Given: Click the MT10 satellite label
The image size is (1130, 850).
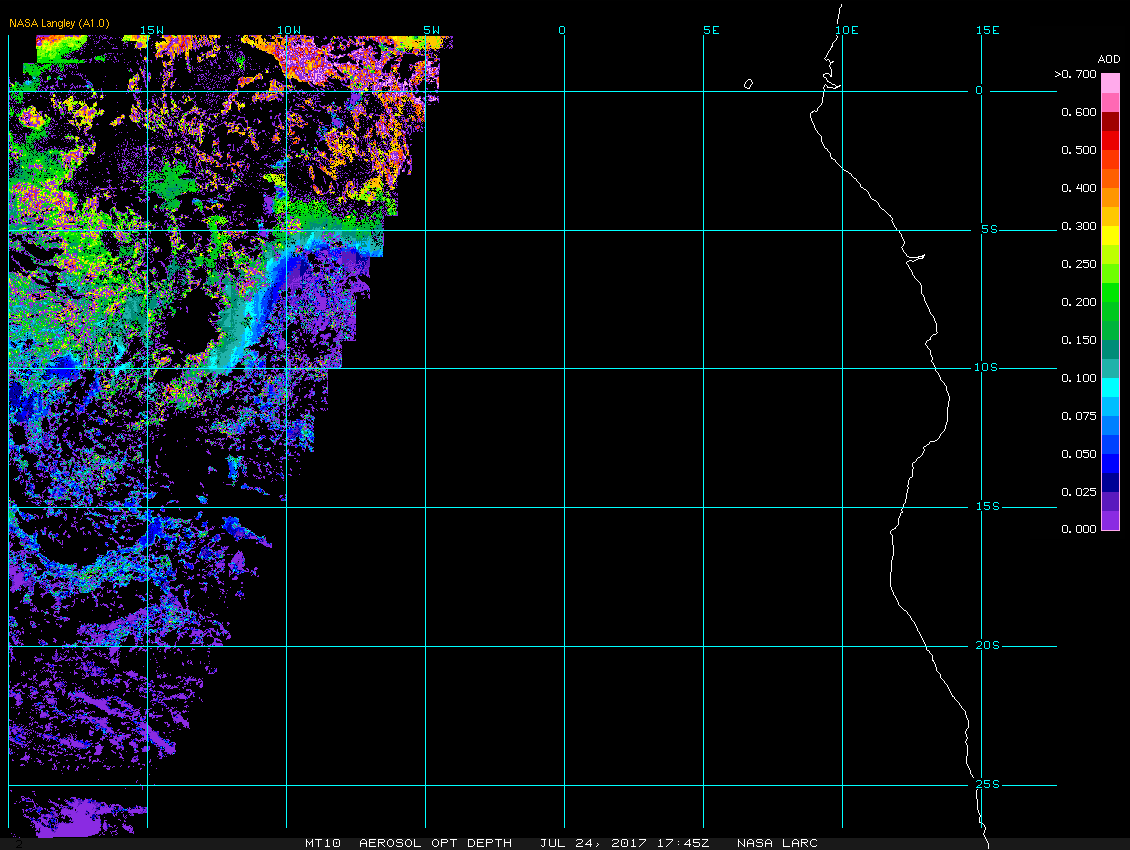Looking at the screenshot, I should (323, 843).
